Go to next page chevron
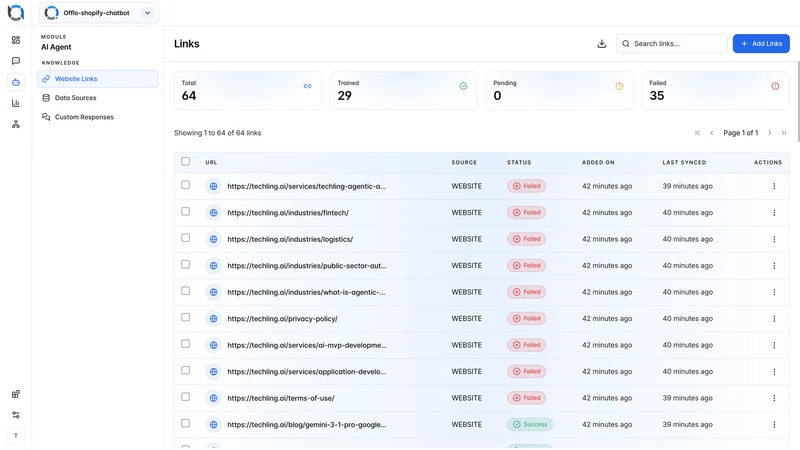The width and height of the screenshot is (800, 450). point(770,133)
